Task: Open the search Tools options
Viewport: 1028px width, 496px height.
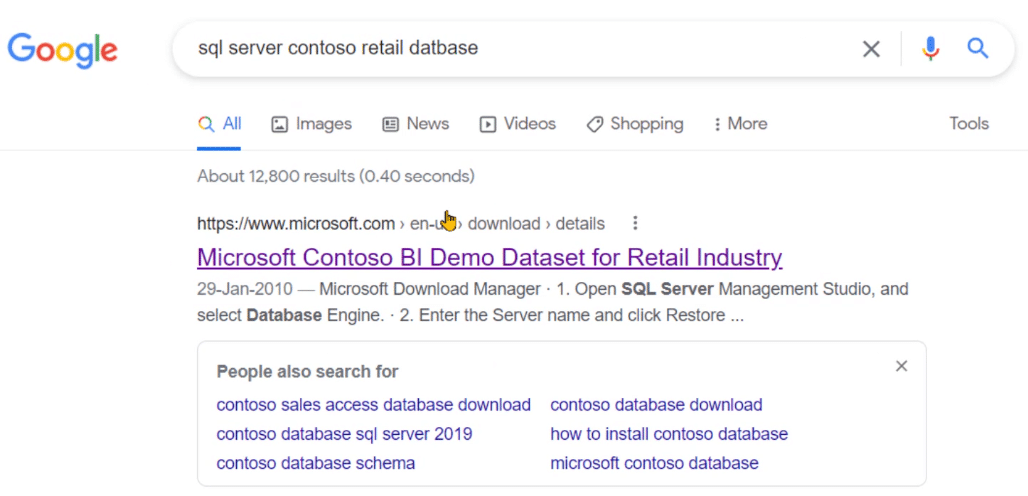Action: [x=969, y=123]
